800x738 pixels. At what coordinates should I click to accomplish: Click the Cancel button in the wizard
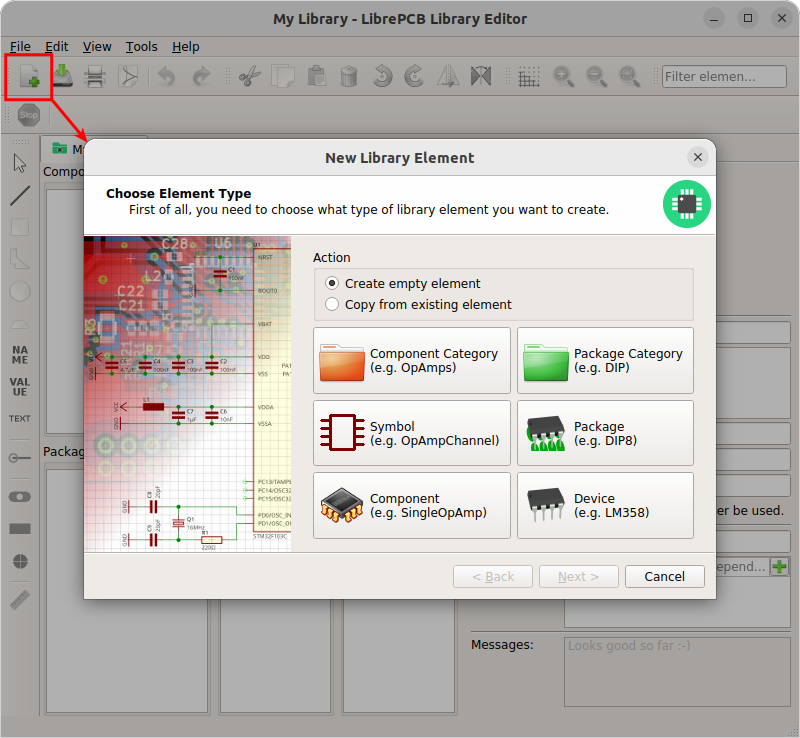tap(664, 576)
